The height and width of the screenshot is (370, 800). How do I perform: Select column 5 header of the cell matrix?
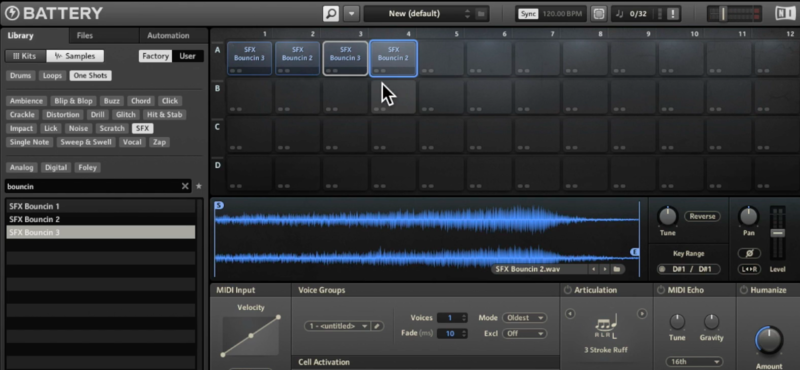coord(456,34)
